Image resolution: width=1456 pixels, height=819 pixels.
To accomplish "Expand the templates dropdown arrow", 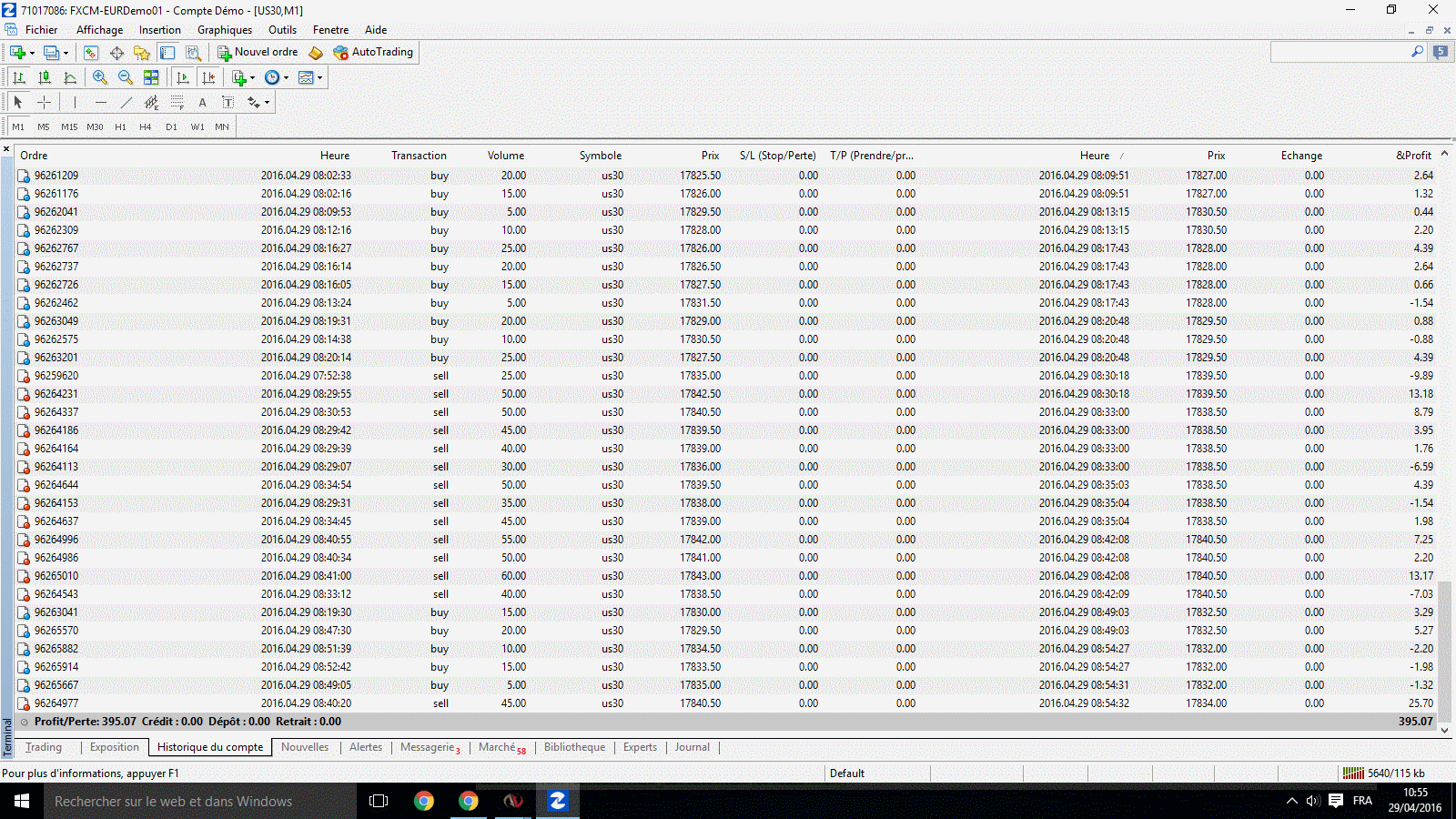I will pos(319,77).
